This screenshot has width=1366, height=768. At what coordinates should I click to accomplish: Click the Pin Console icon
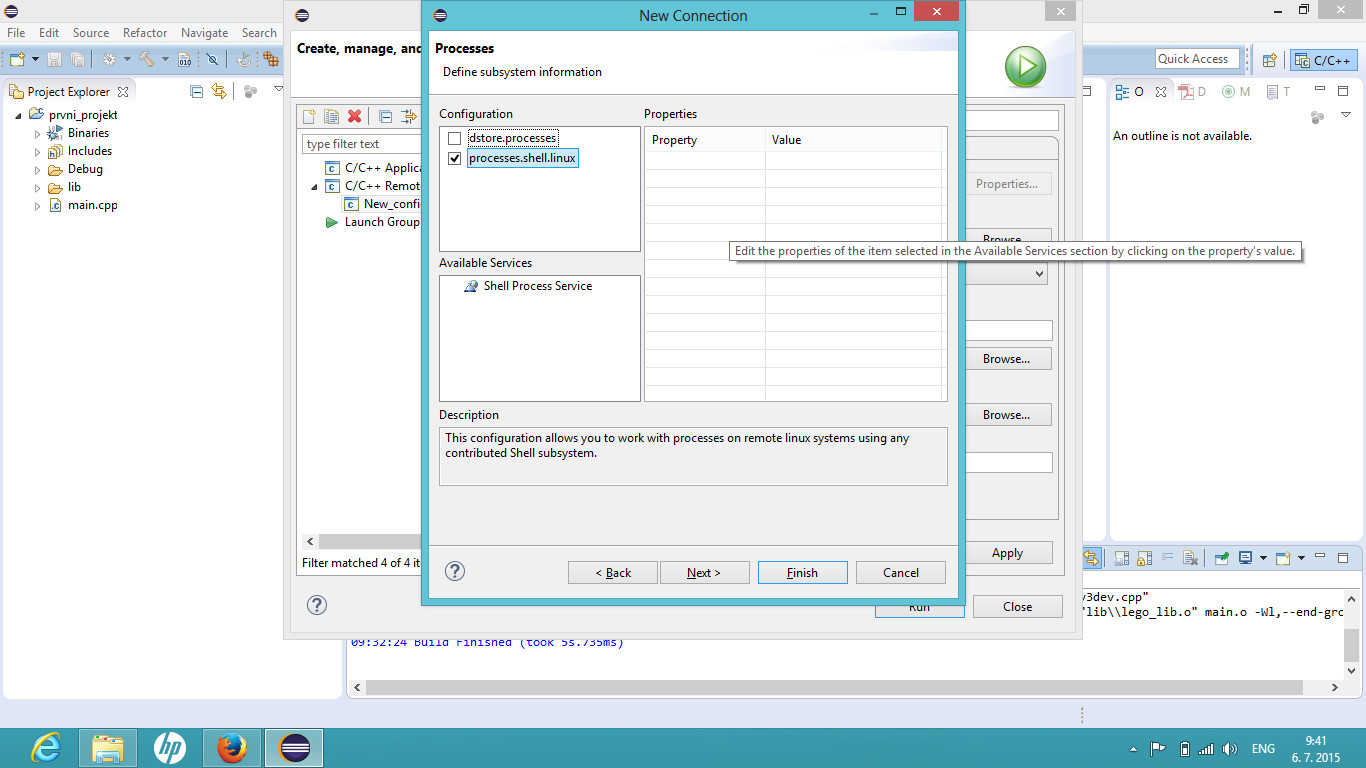click(1221, 558)
